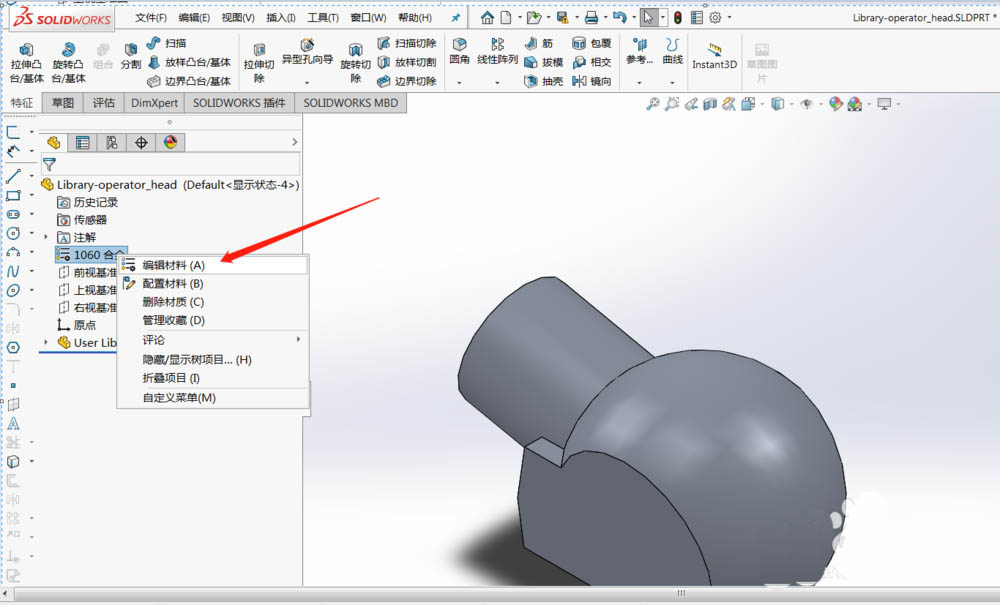Image resolution: width=1000 pixels, height=605 pixels.
Task: Open the 曲线 curves tool
Action: (x=672, y=52)
